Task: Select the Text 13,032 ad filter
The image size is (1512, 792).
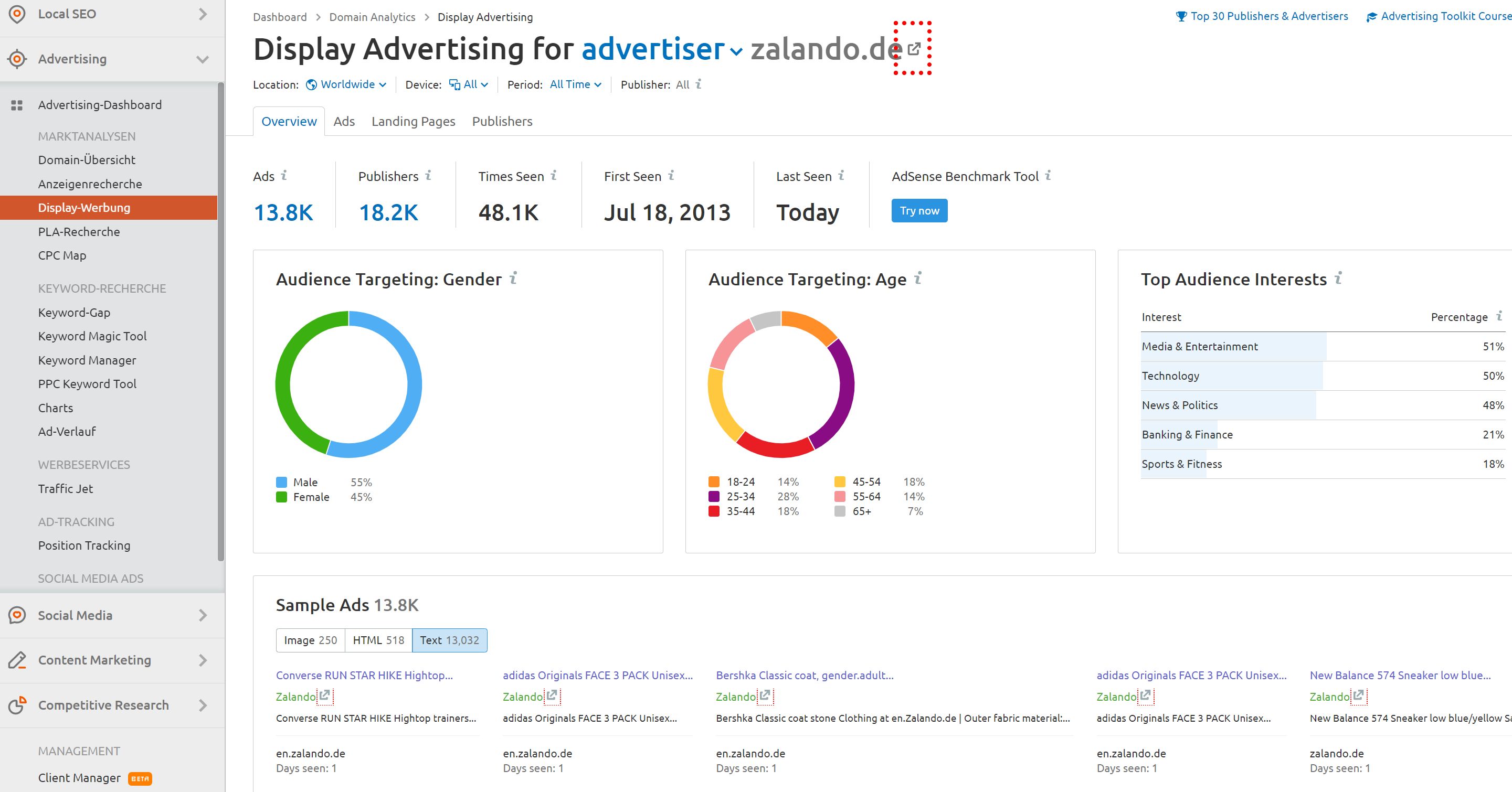Action: (x=450, y=640)
